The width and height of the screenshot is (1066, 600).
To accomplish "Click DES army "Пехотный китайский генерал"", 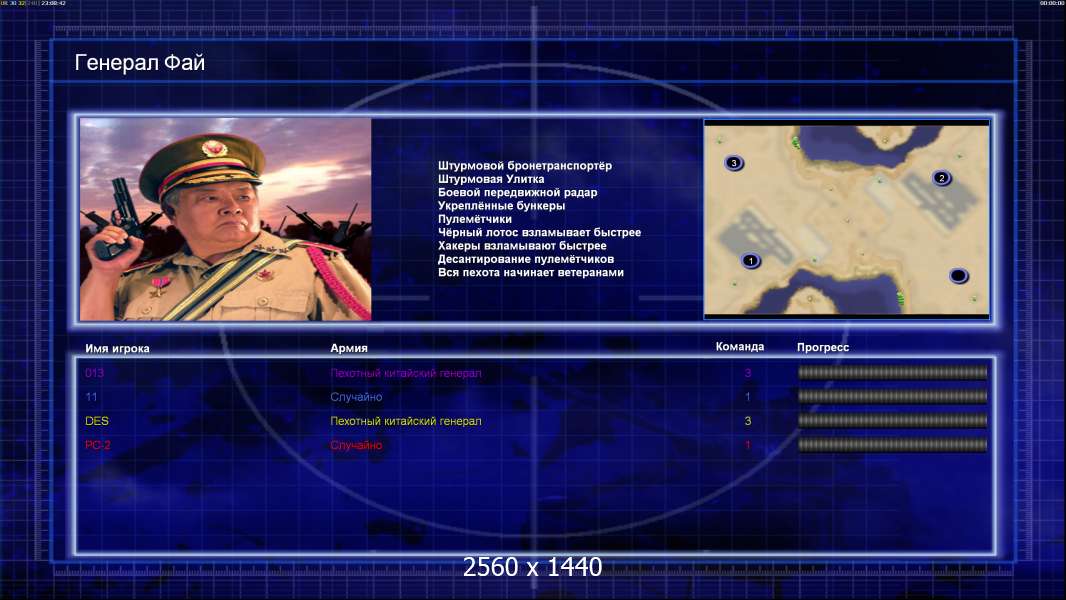I will point(406,421).
